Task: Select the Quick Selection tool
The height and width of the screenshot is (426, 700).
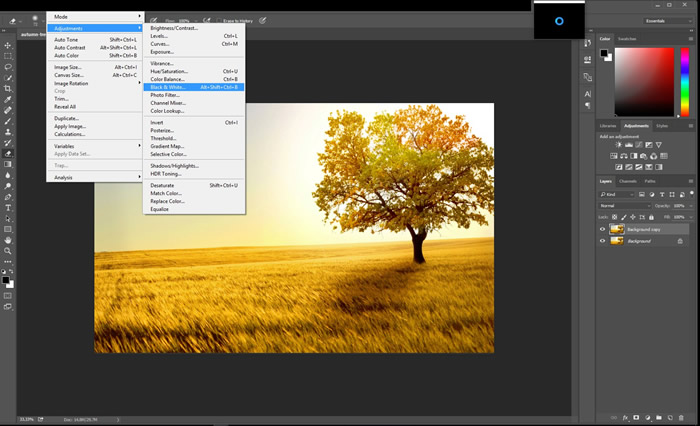Action: click(8, 78)
